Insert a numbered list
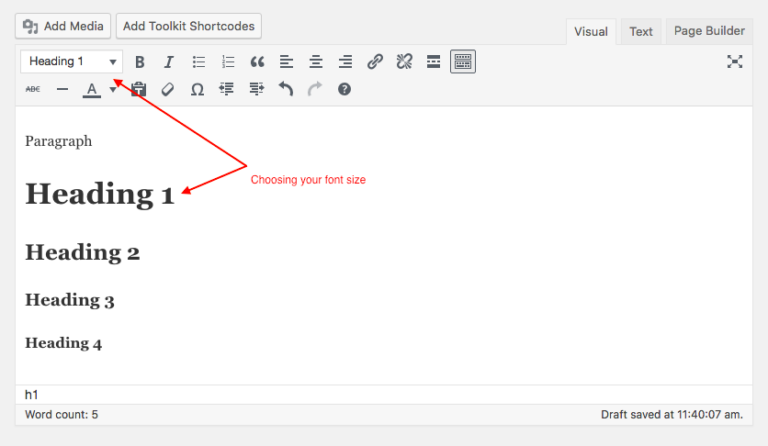Viewport: 768px width, 446px height. tap(228, 62)
